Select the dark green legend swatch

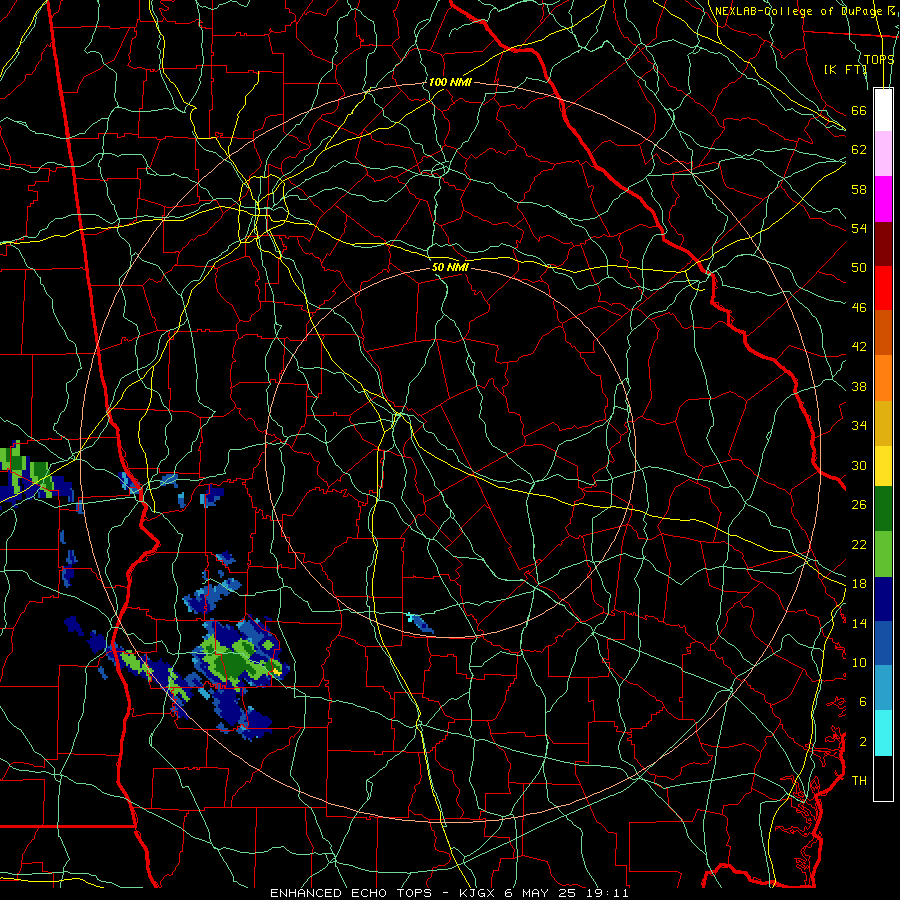click(x=883, y=509)
